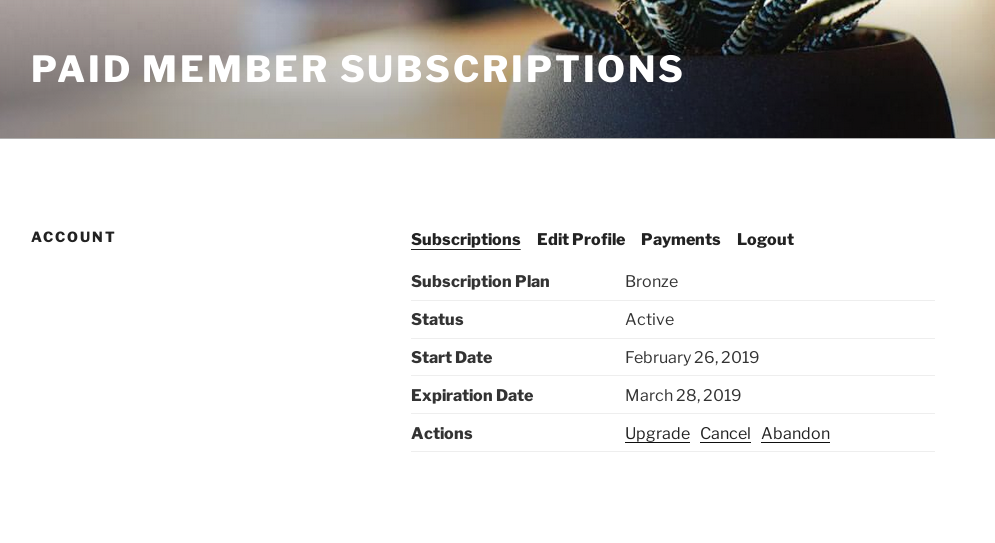
Task: Open the Subscriptions tab
Action: (465, 239)
